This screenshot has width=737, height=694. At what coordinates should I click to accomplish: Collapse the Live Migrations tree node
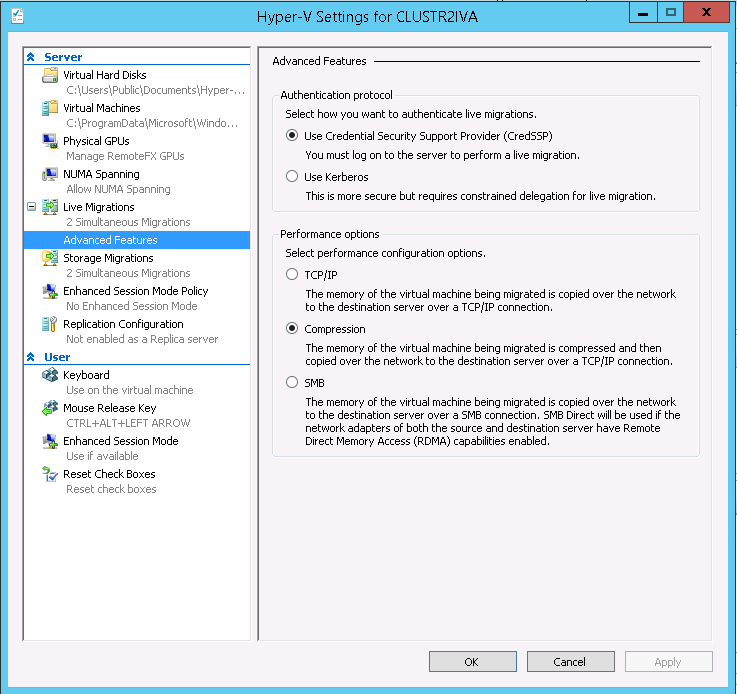click(x=31, y=207)
